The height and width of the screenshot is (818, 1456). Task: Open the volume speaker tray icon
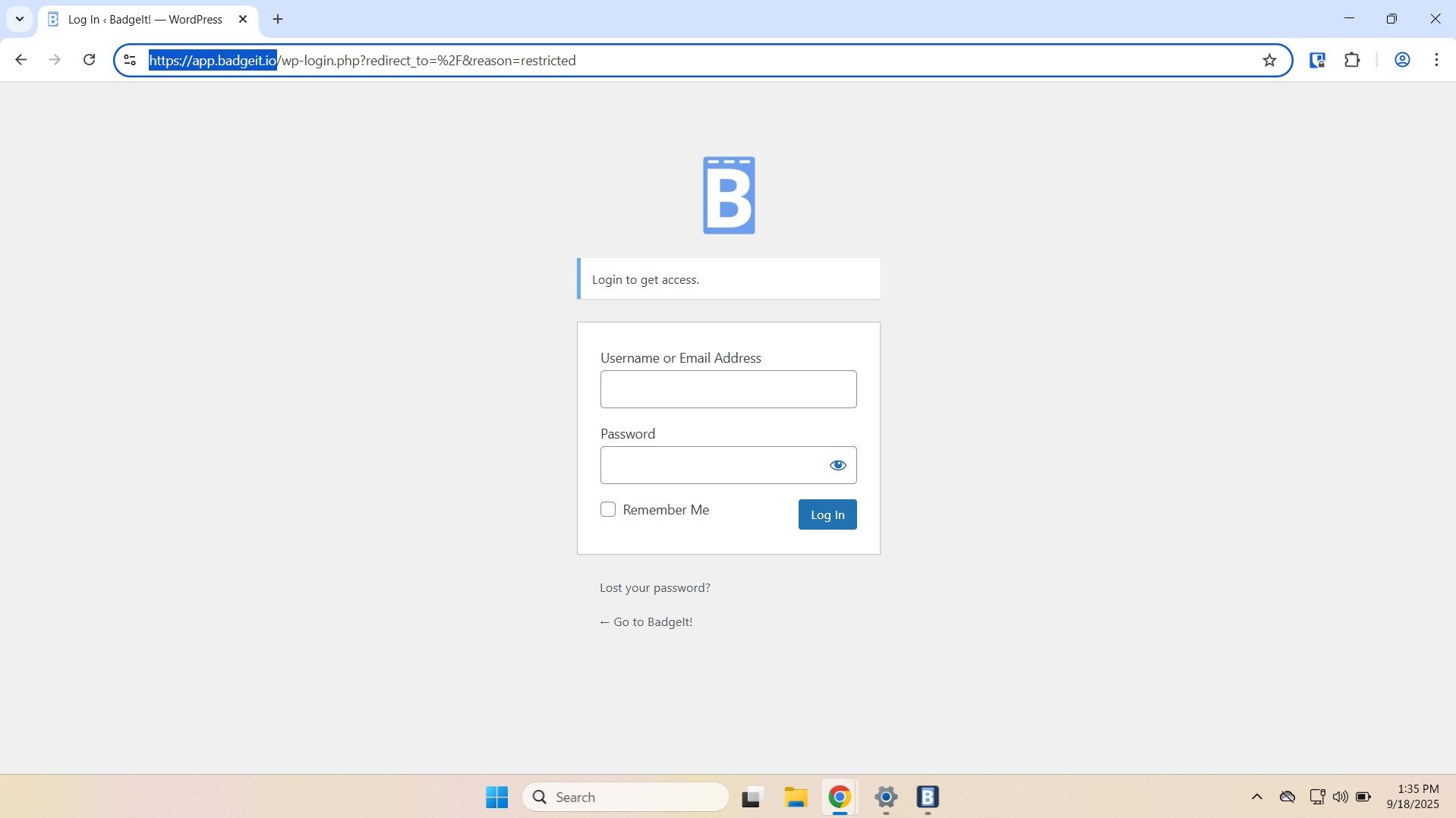1341,797
